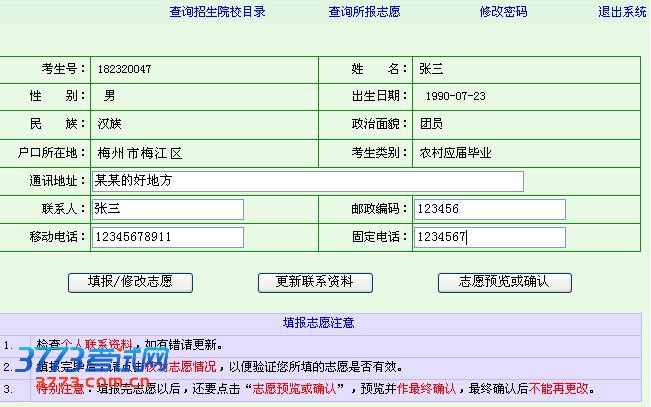Image resolution: width=651 pixels, height=407 pixels.
Task: Click the 户口所在地 value 梅州市梅江区
Action: click(140, 153)
